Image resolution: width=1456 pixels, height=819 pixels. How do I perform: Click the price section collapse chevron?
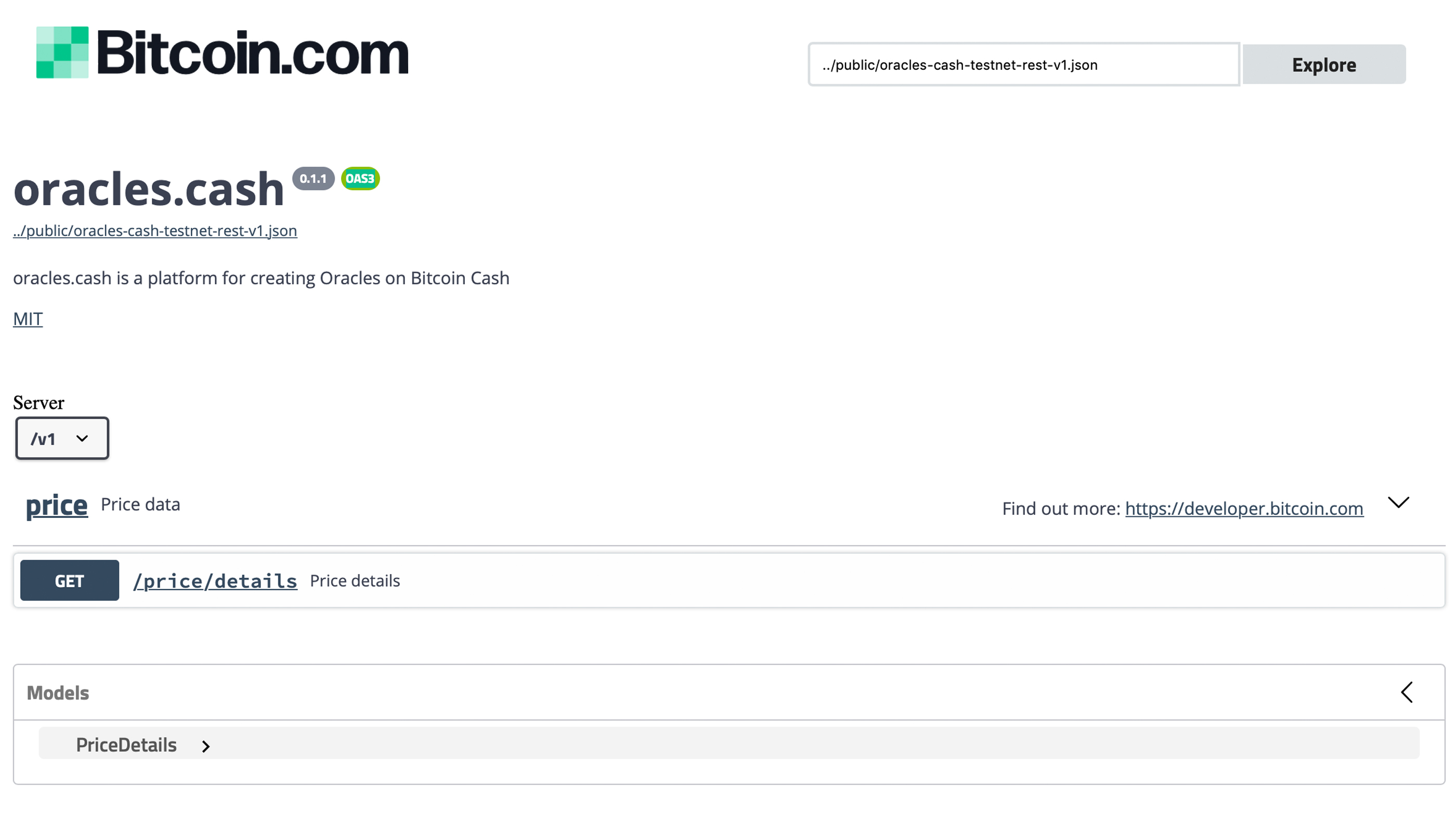[1400, 503]
